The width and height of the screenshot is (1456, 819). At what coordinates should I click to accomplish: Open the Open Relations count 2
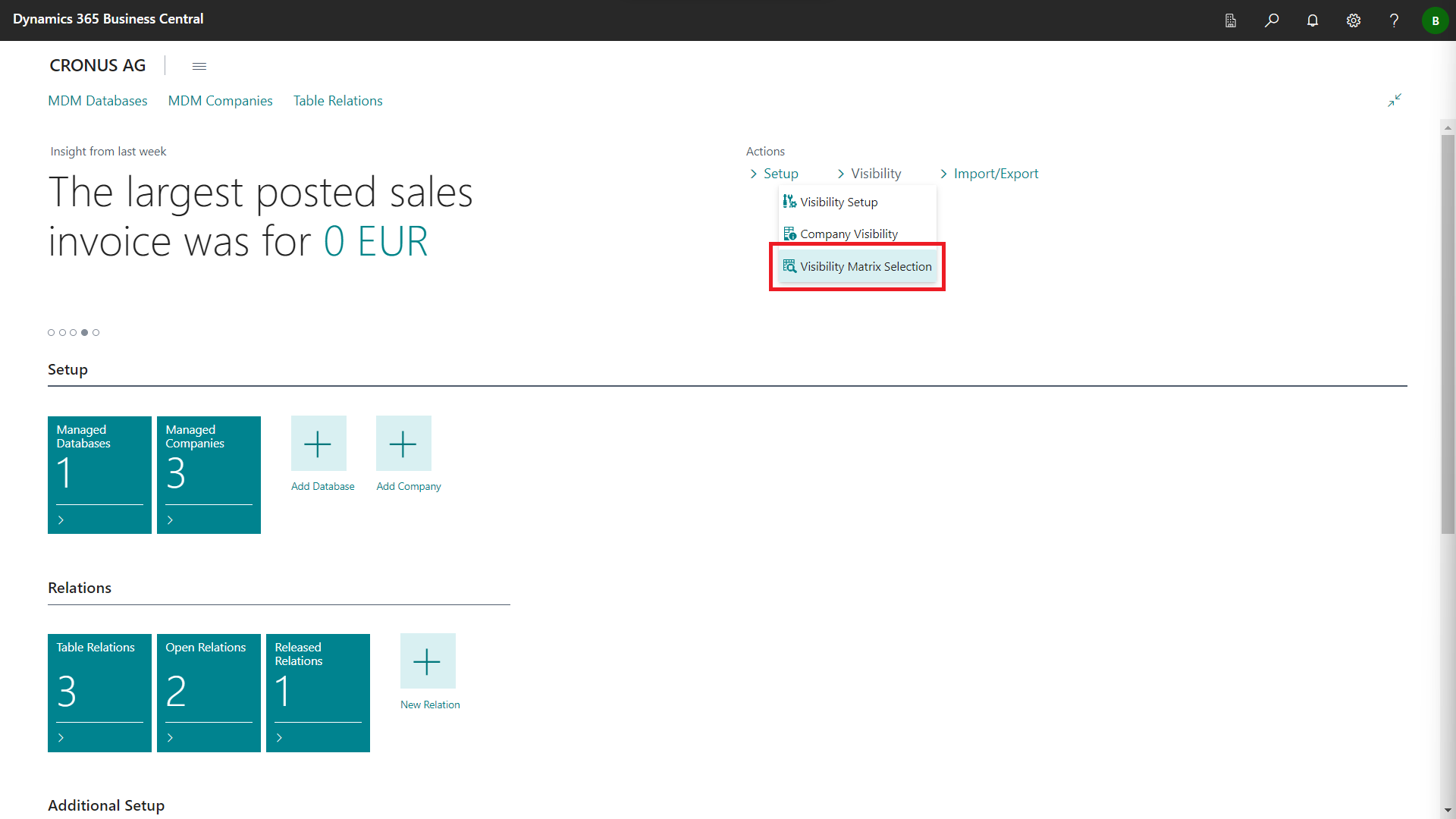pyautogui.click(x=176, y=691)
